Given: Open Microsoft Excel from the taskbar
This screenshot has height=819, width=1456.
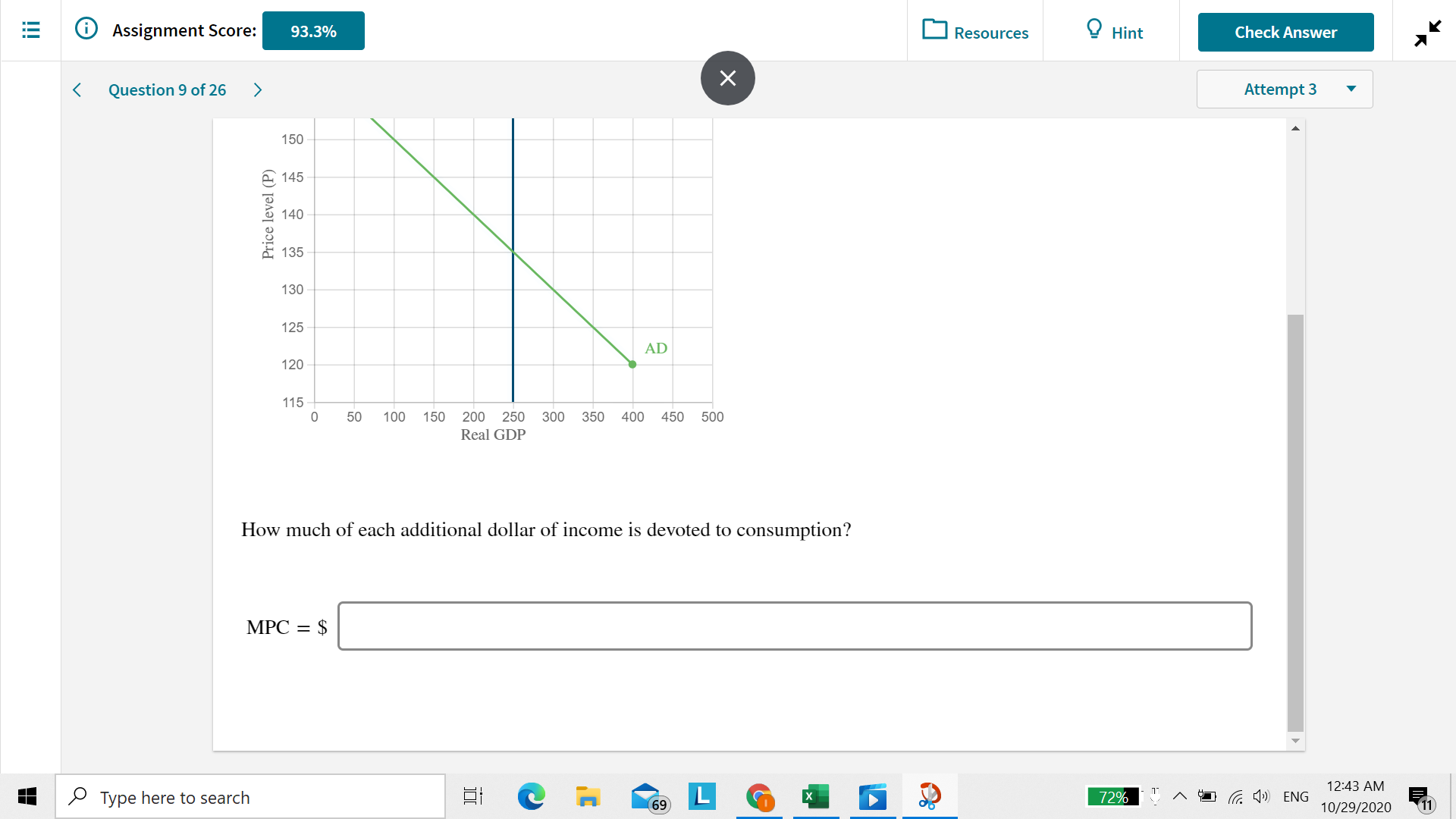Looking at the screenshot, I should pos(816,796).
